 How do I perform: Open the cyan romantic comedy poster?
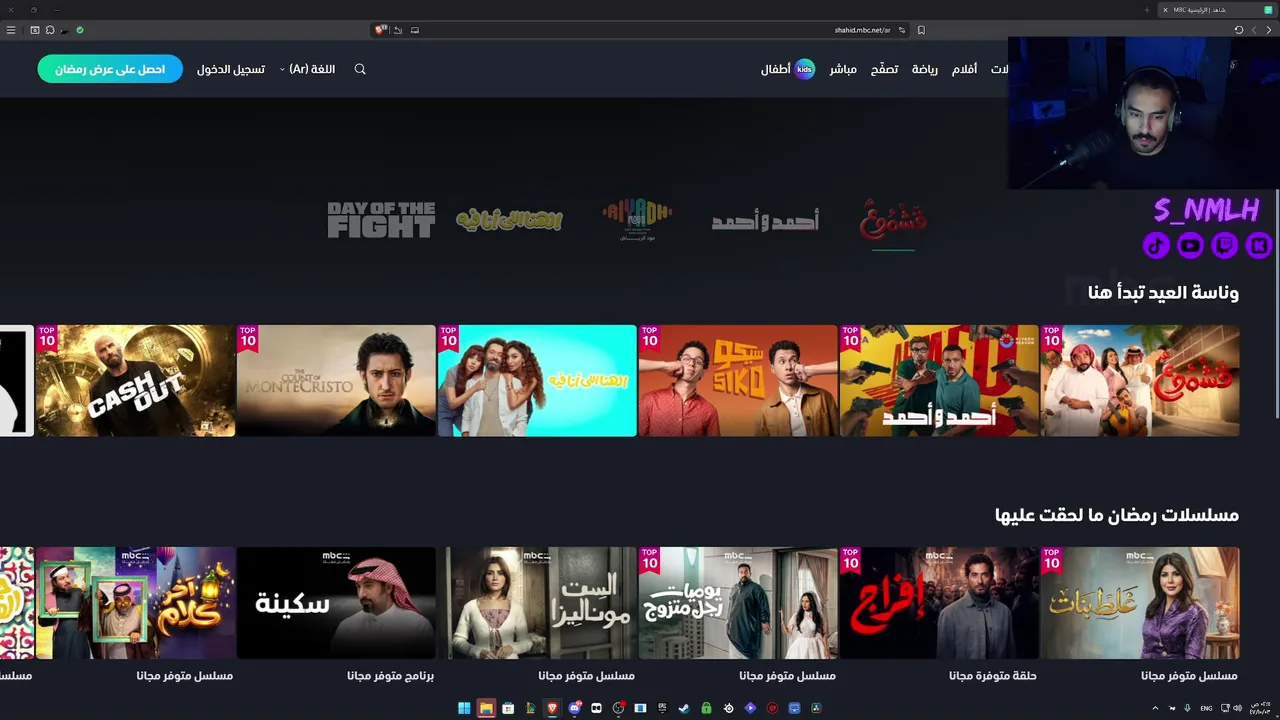tap(537, 380)
